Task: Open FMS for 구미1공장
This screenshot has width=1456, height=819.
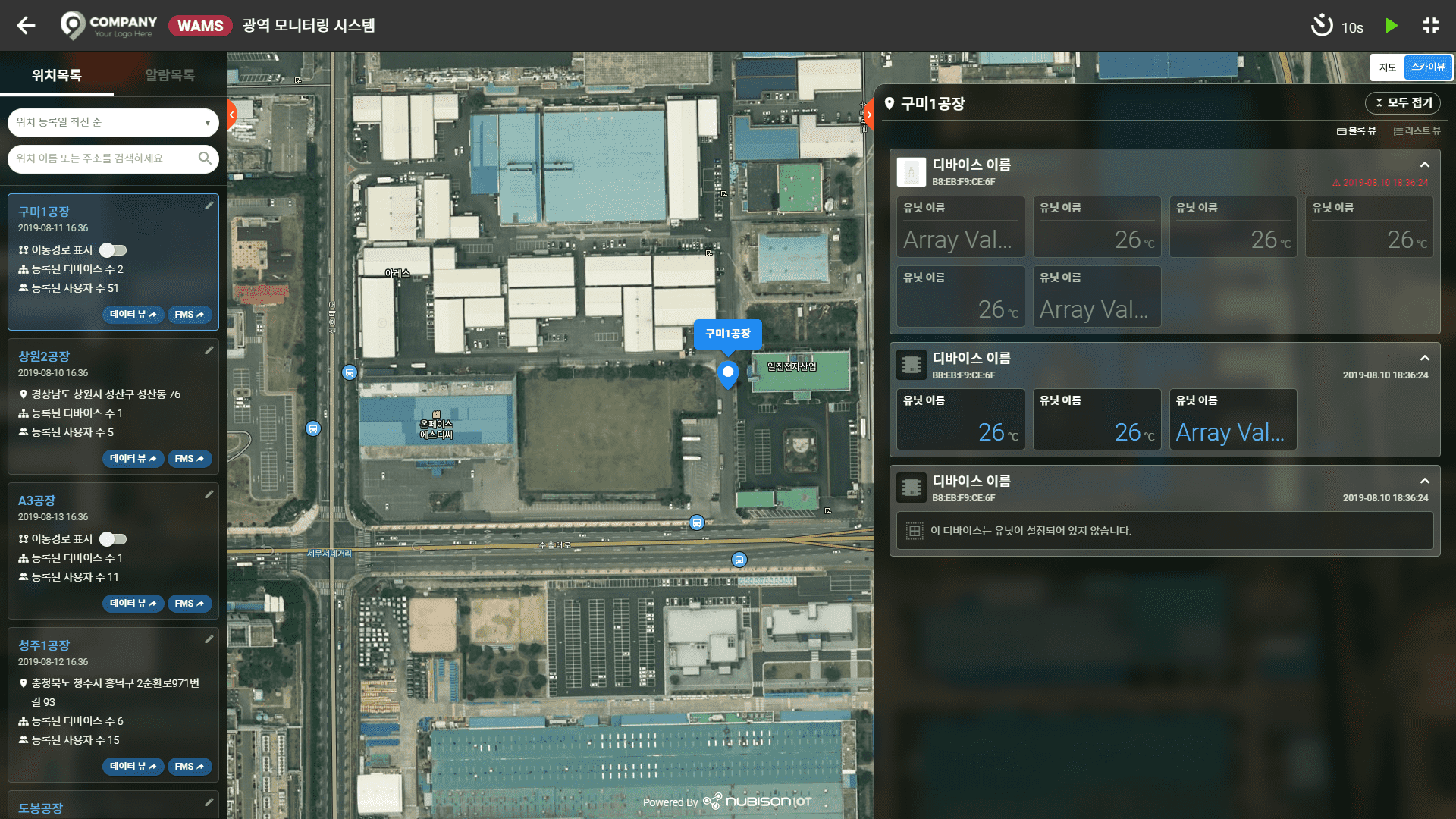Action: click(x=189, y=315)
